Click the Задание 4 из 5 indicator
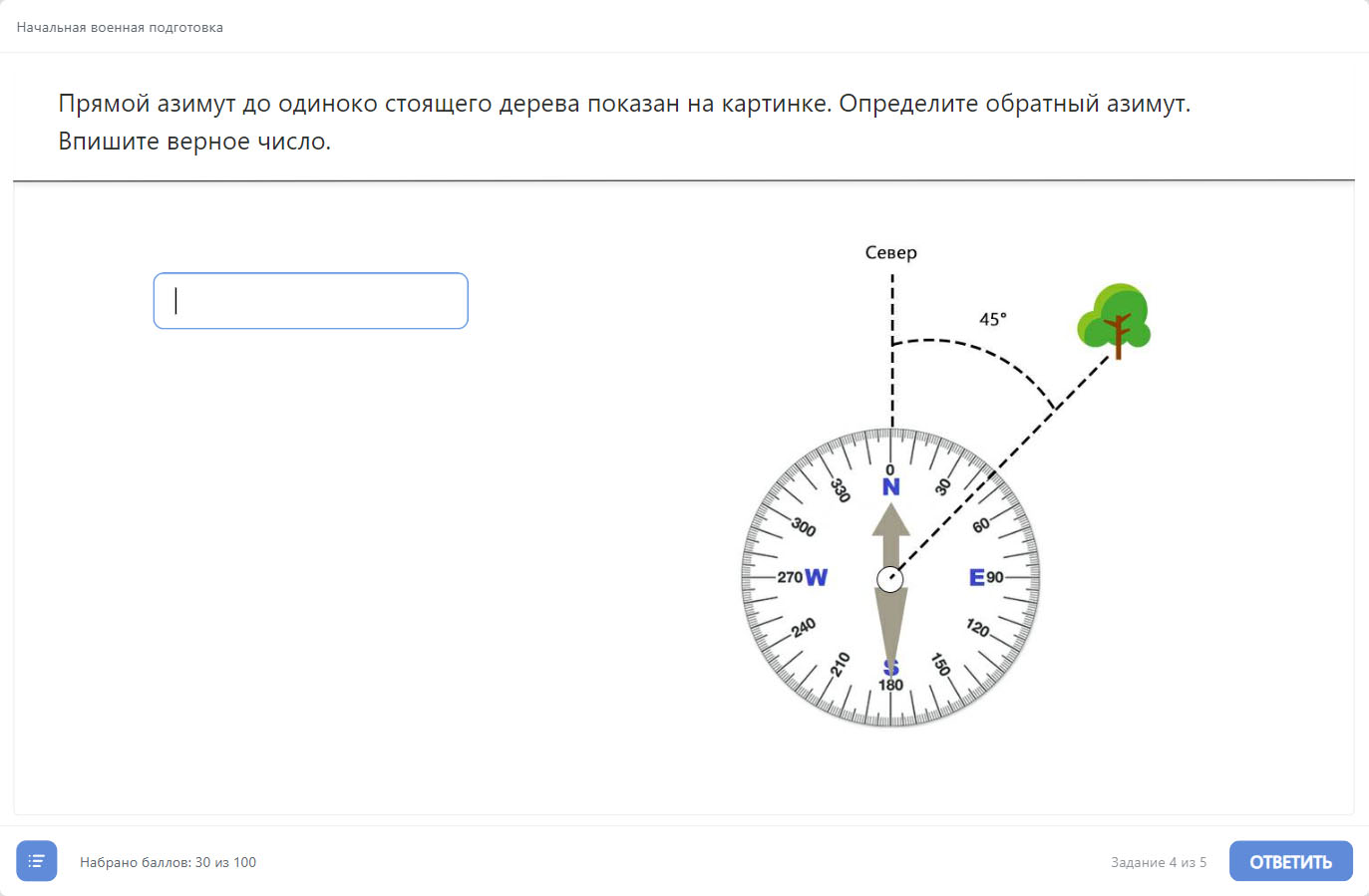This screenshot has width=1369, height=896. 1159,862
